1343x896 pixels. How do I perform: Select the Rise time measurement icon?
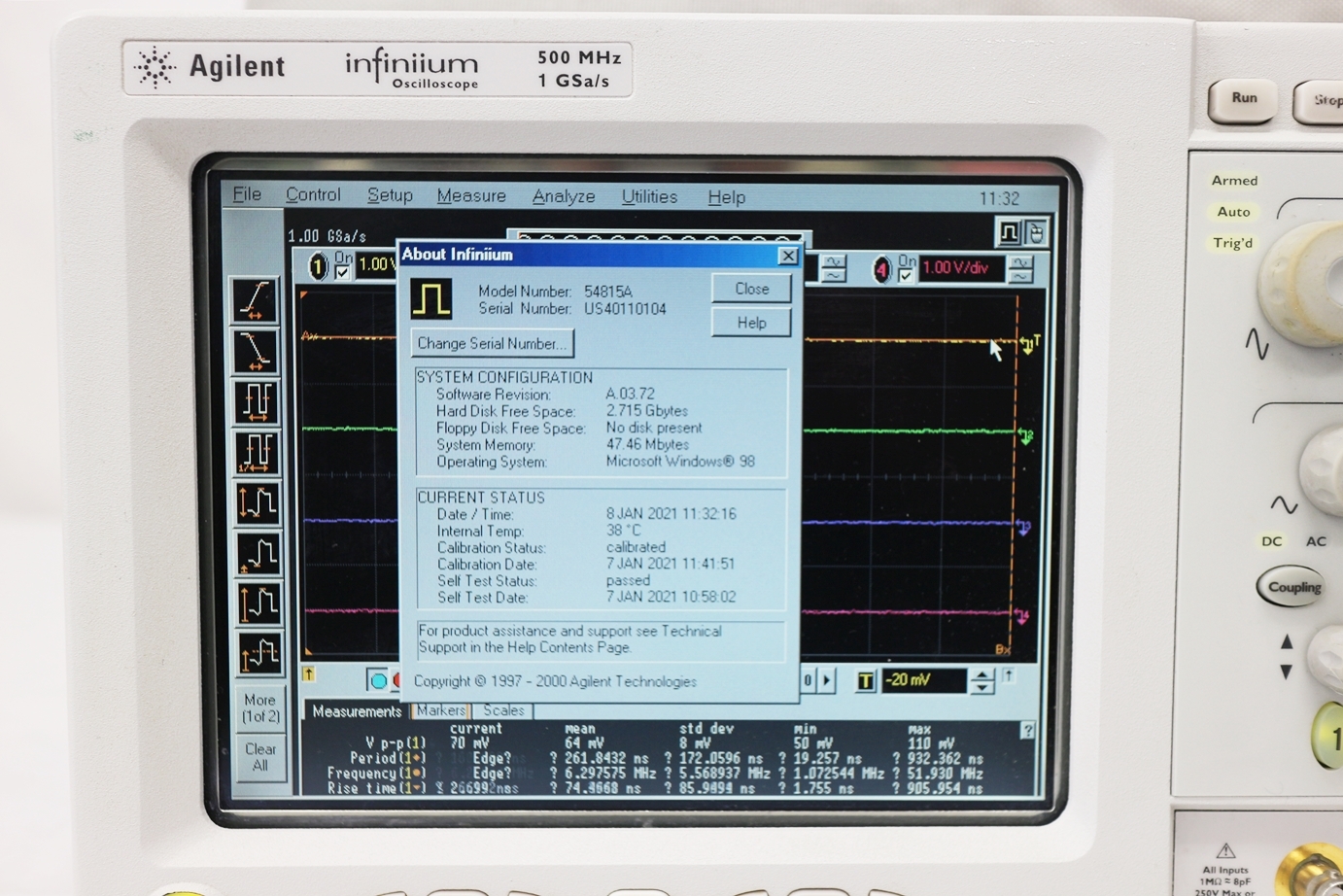(256, 300)
